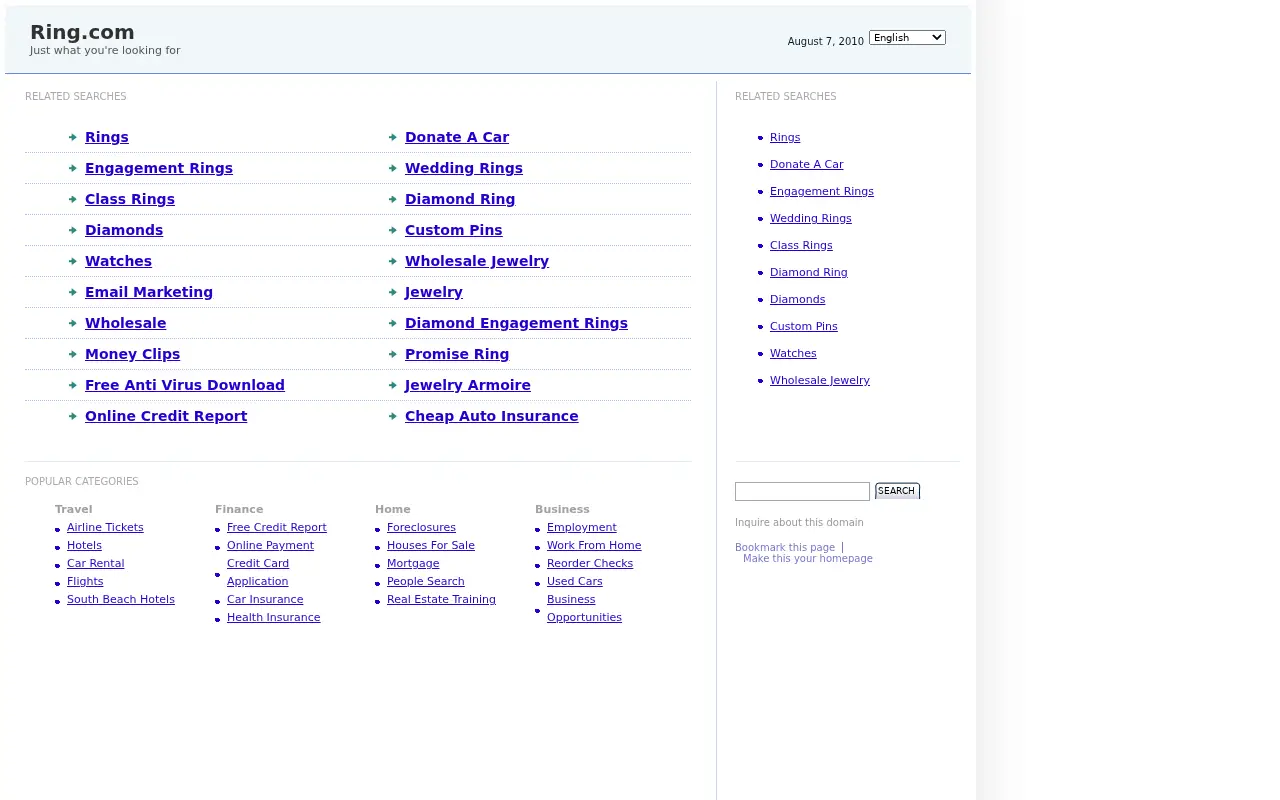Open Hotels link under Travel
The width and height of the screenshot is (1280, 800).
tap(84, 545)
